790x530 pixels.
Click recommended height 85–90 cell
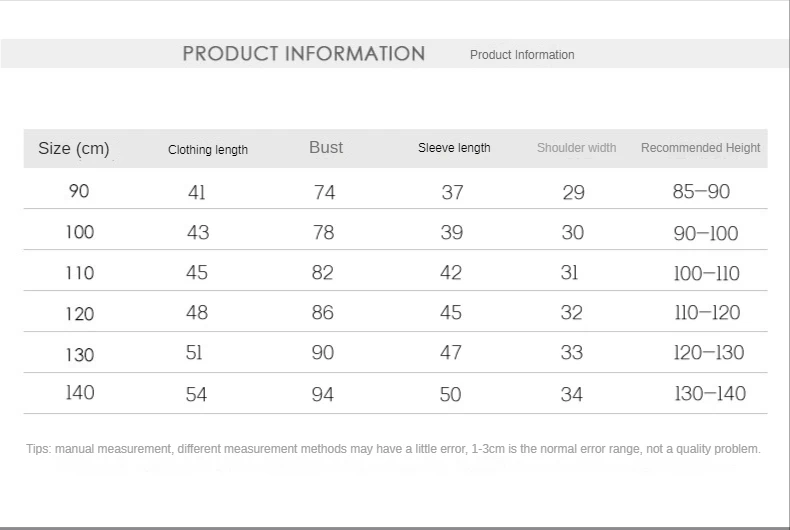pos(701,192)
